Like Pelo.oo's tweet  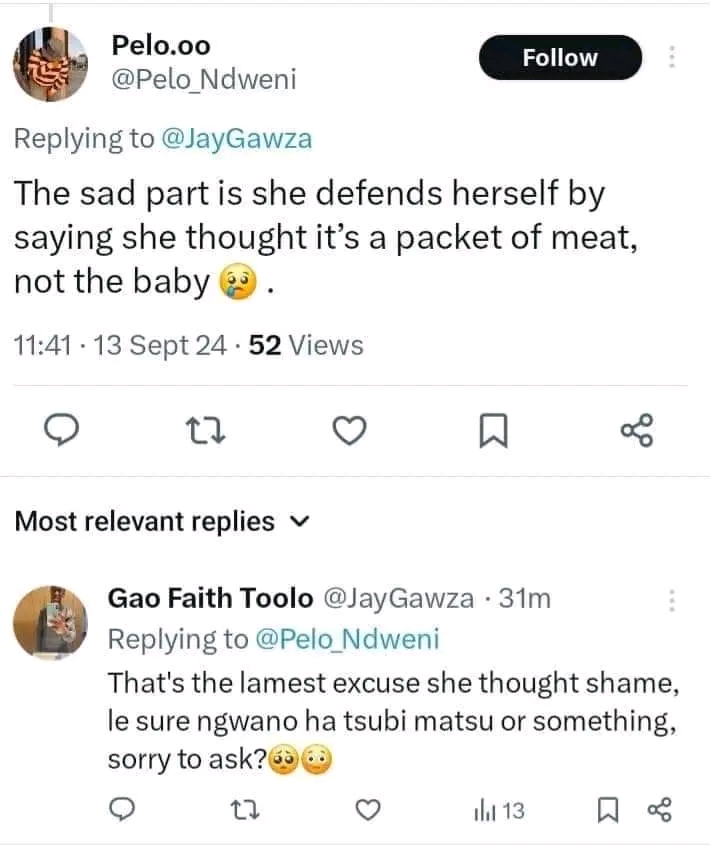[351, 431]
